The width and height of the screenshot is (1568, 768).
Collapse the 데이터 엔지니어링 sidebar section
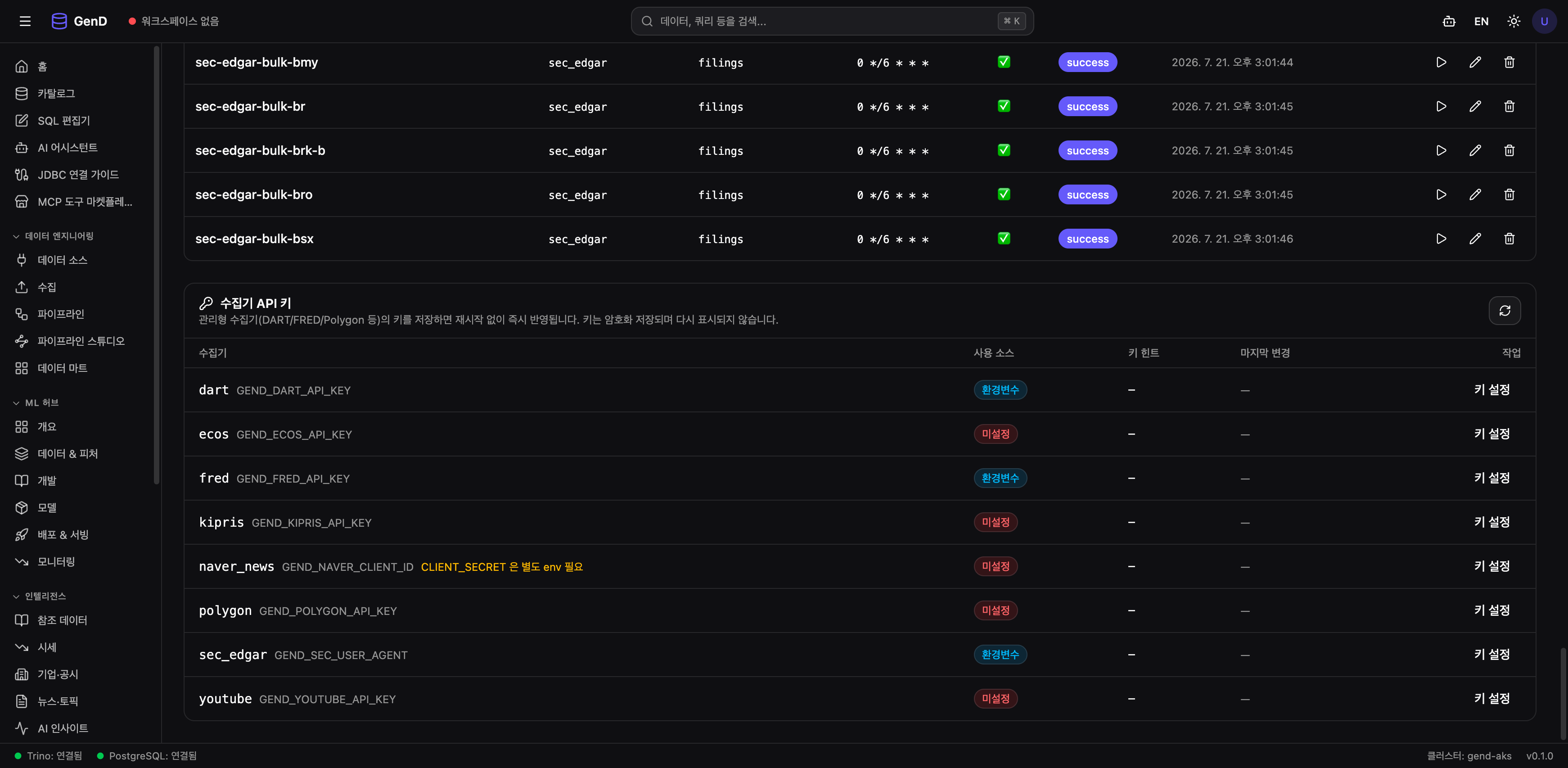(54, 236)
